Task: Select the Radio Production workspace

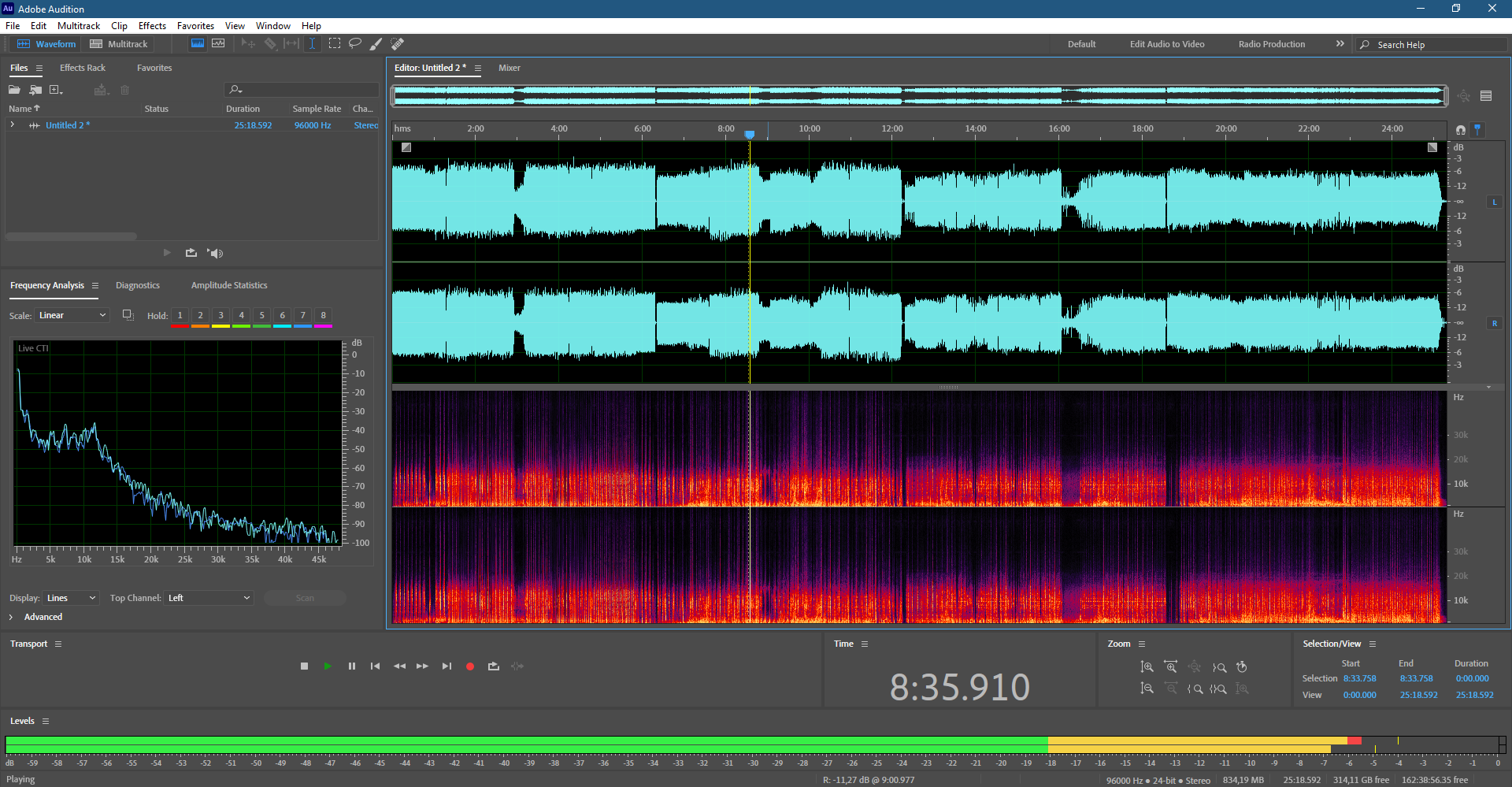Action: coord(1271,44)
